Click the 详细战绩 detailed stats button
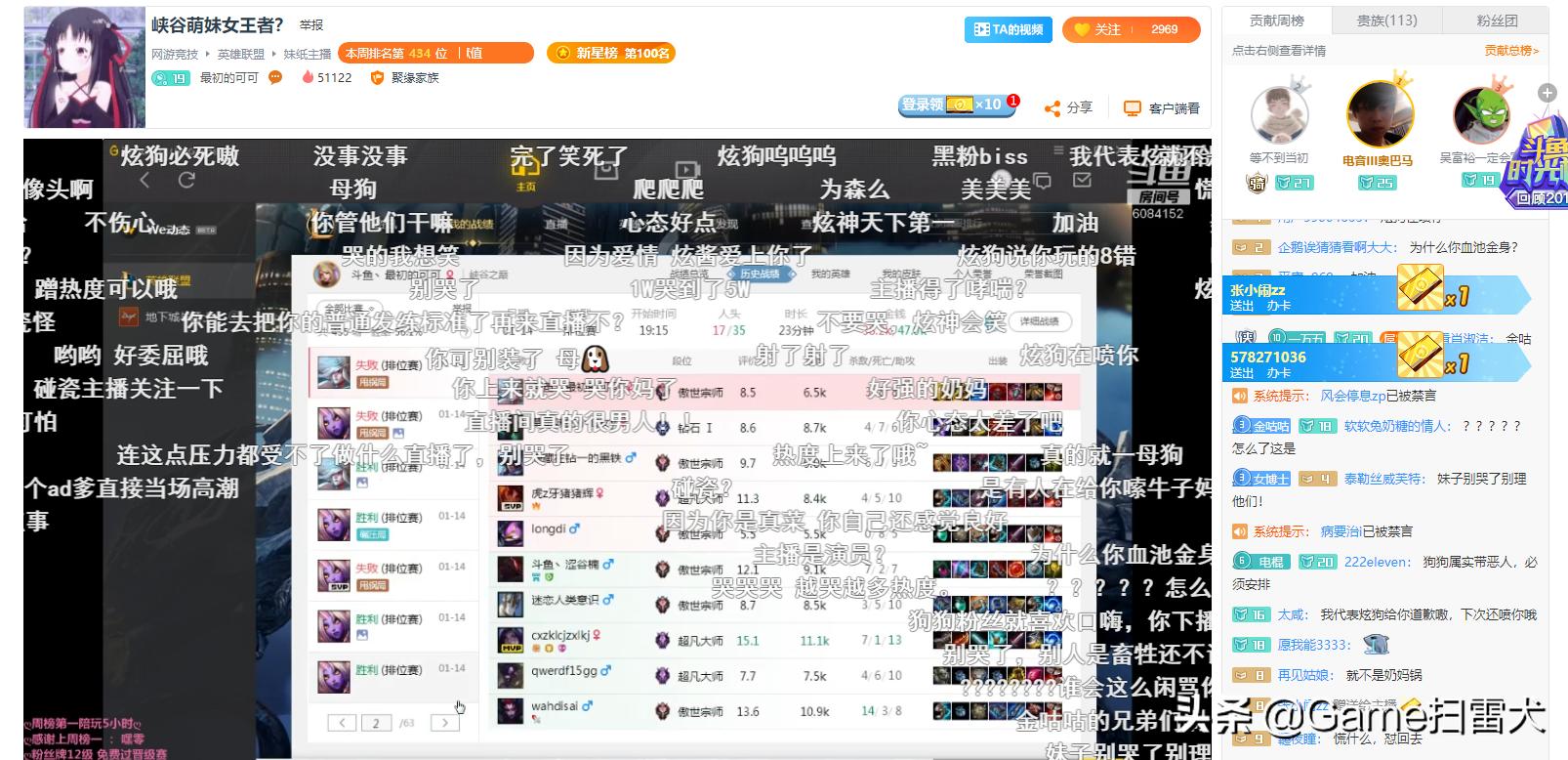The width and height of the screenshot is (1568, 760). [x=1040, y=321]
